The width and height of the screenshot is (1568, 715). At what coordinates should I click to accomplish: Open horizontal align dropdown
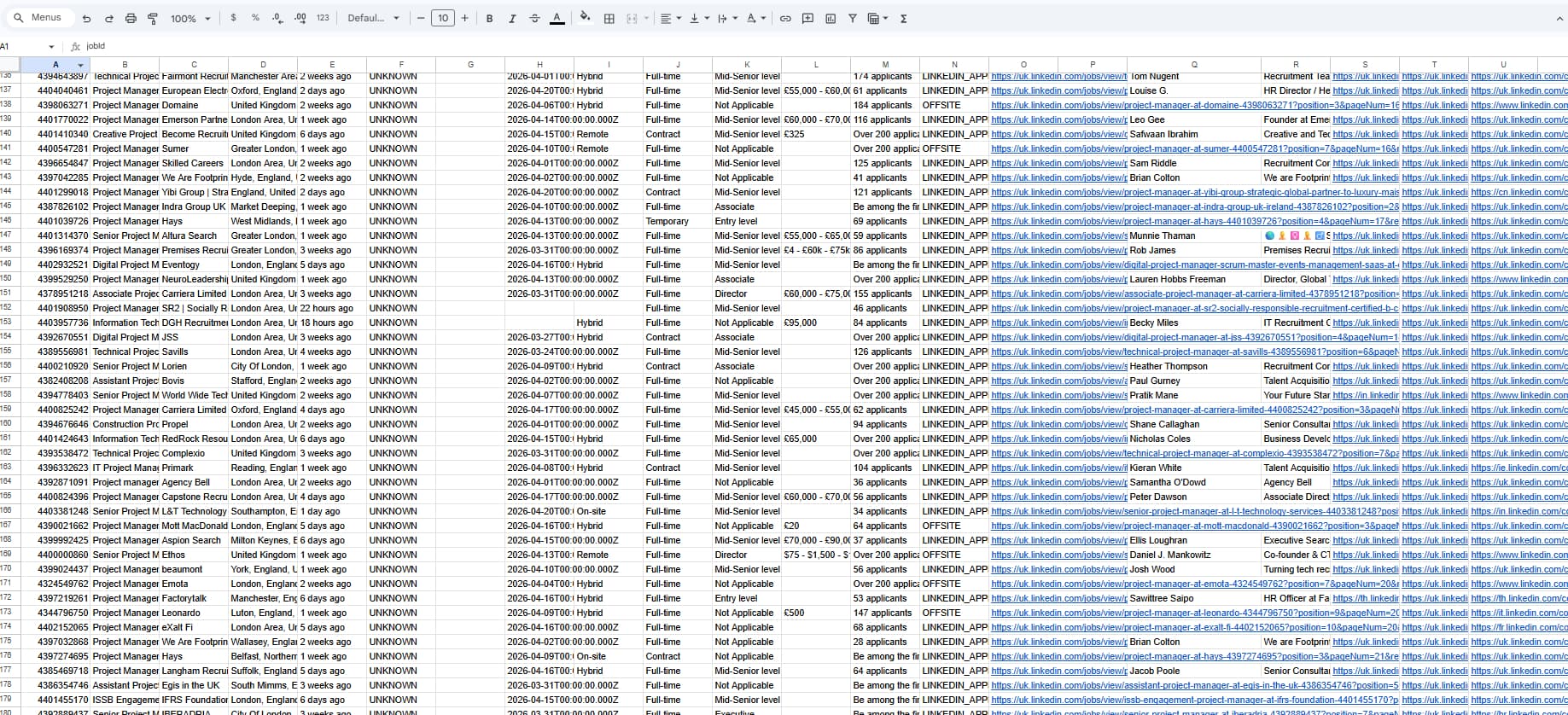(x=670, y=18)
